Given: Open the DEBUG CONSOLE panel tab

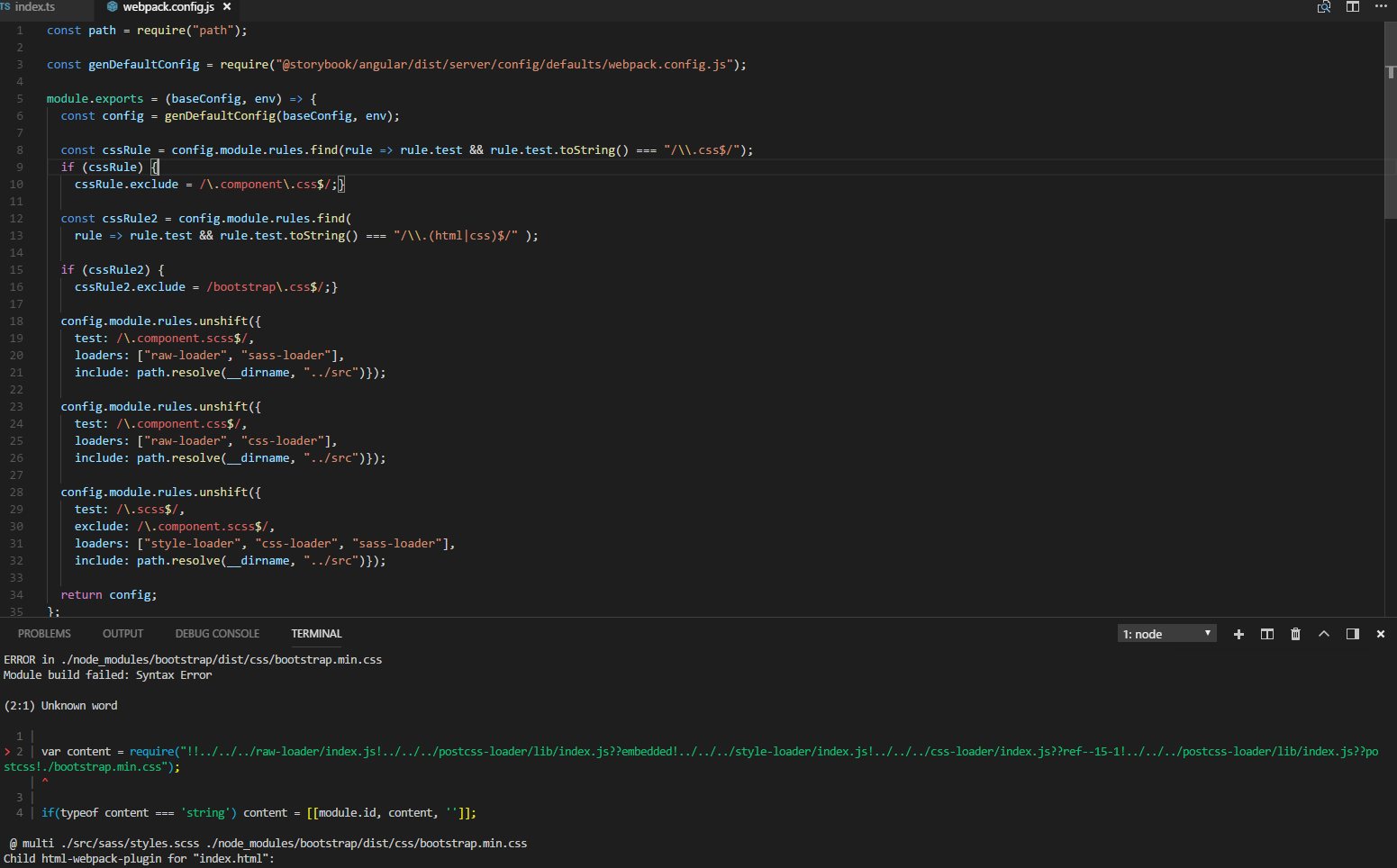Looking at the screenshot, I should 217,634.
